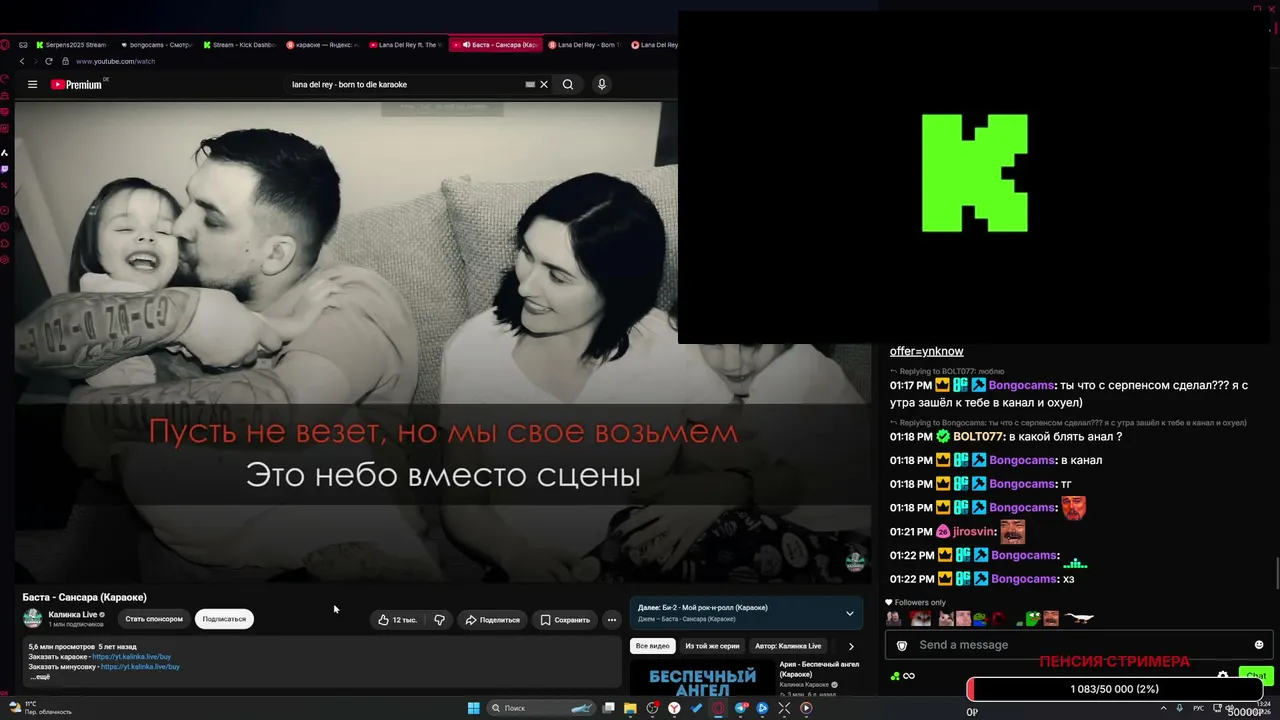Run search with the magnifier button
Screen dimensions: 1280x720
click(568, 85)
